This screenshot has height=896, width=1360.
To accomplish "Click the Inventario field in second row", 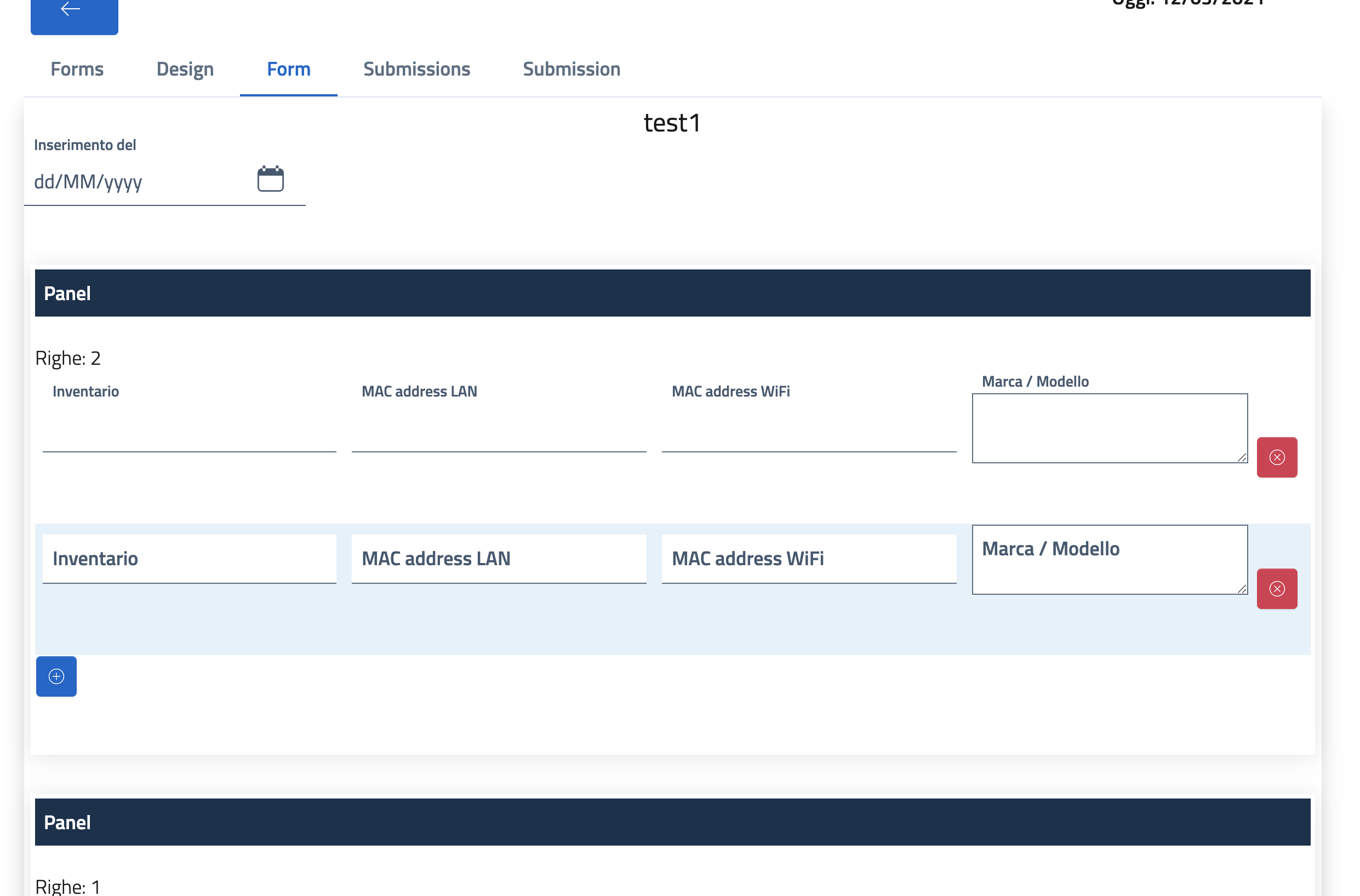I will point(190,558).
